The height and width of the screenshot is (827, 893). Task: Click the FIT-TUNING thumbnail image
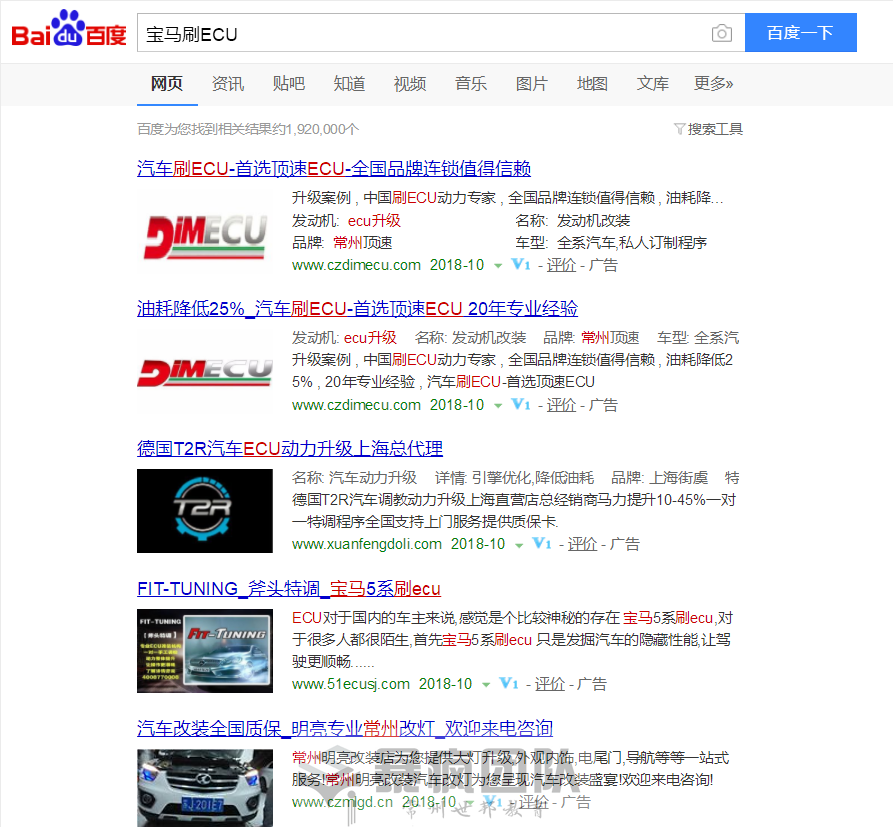tap(205, 651)
